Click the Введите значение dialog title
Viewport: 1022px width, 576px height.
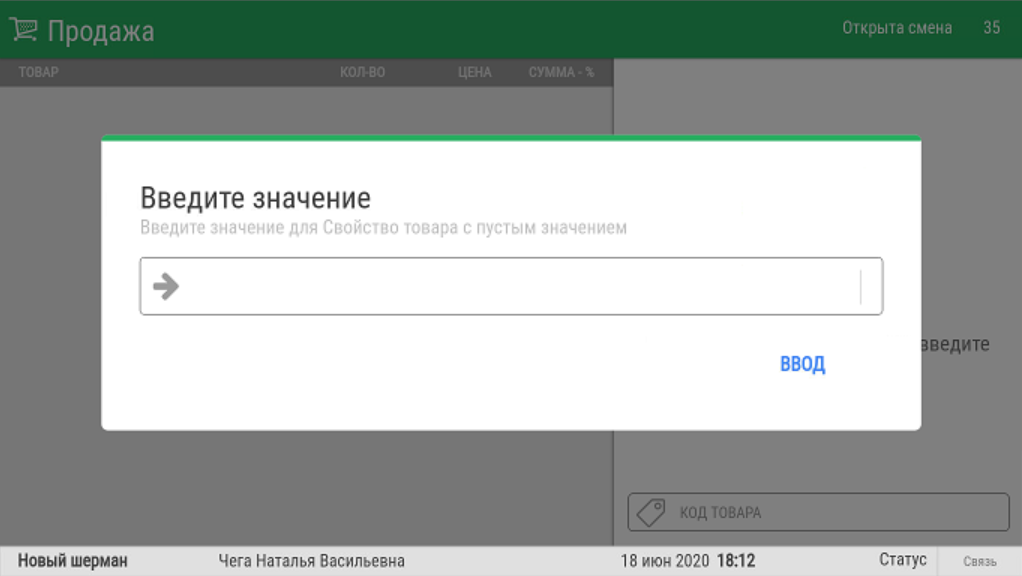256,198
